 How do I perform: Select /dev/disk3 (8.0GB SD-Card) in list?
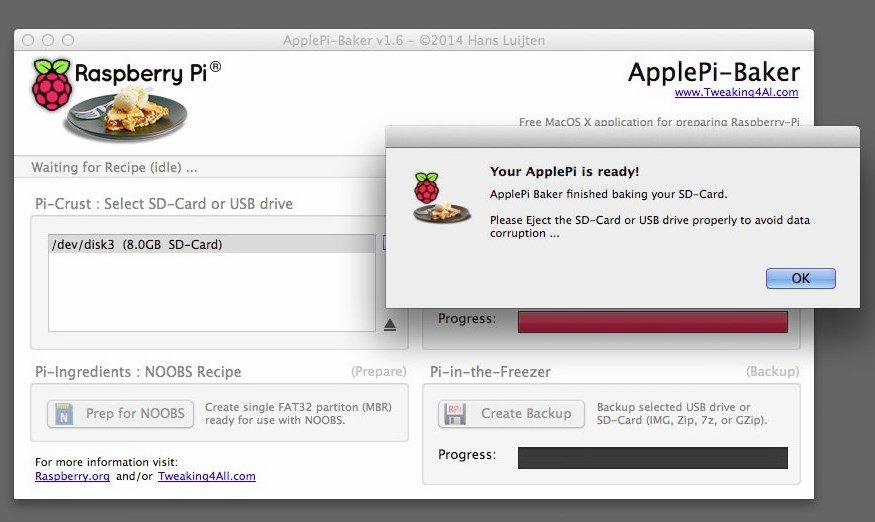pos(211,244)
